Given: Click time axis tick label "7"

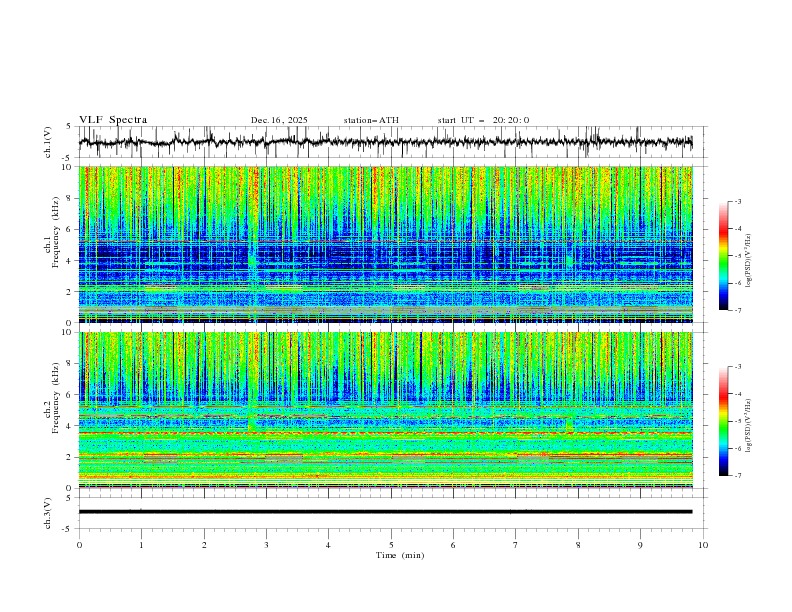Looking at the screenshot, I should (516, 545).
